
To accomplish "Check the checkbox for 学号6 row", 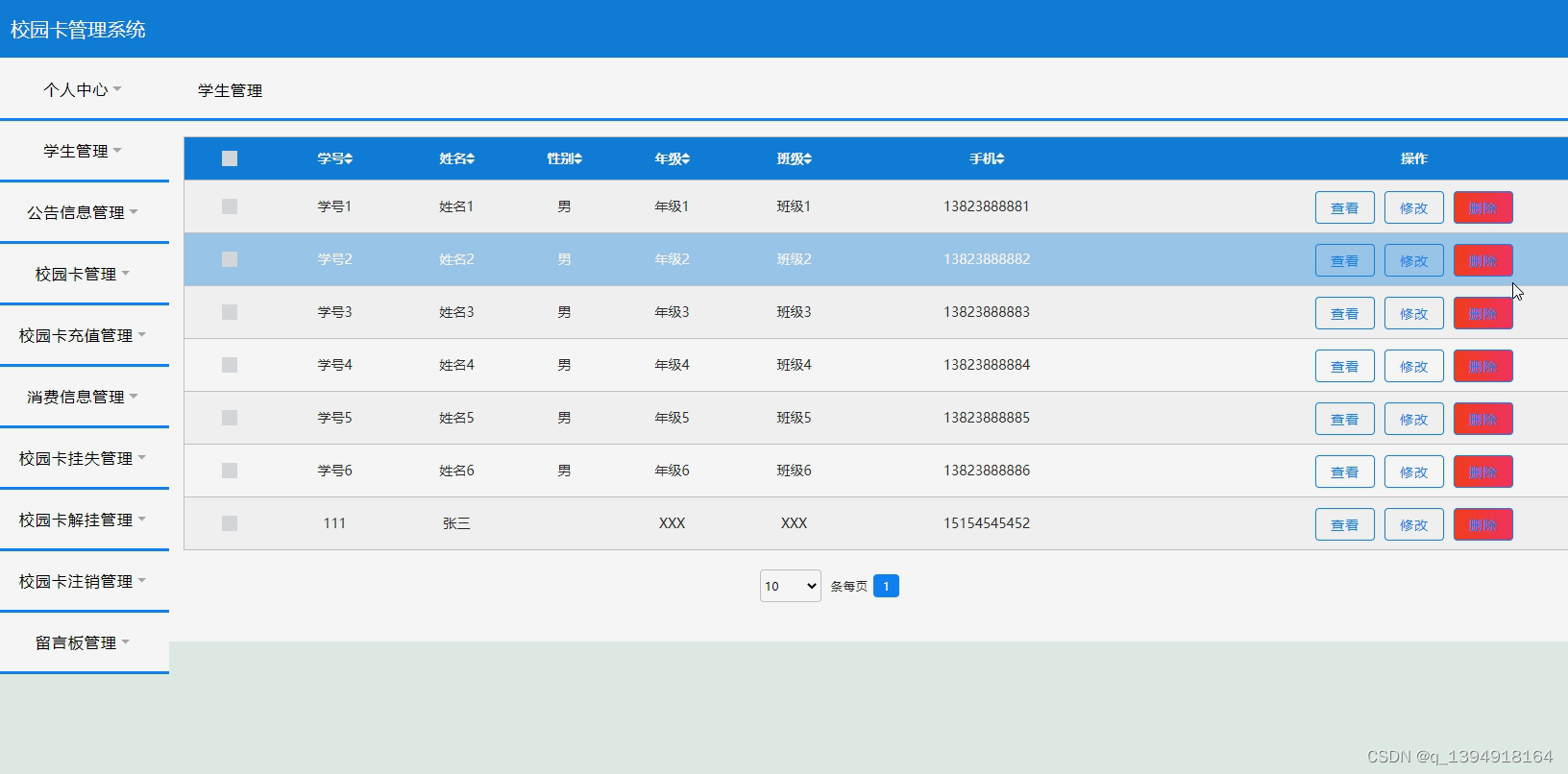I will (230, 471).
